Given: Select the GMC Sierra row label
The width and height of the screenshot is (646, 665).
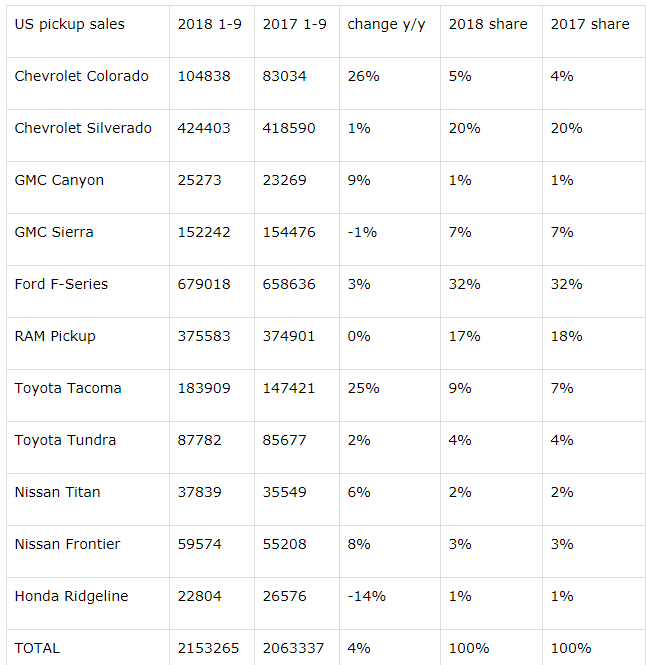Looking at the screenshot, I should tap(54, 232).
